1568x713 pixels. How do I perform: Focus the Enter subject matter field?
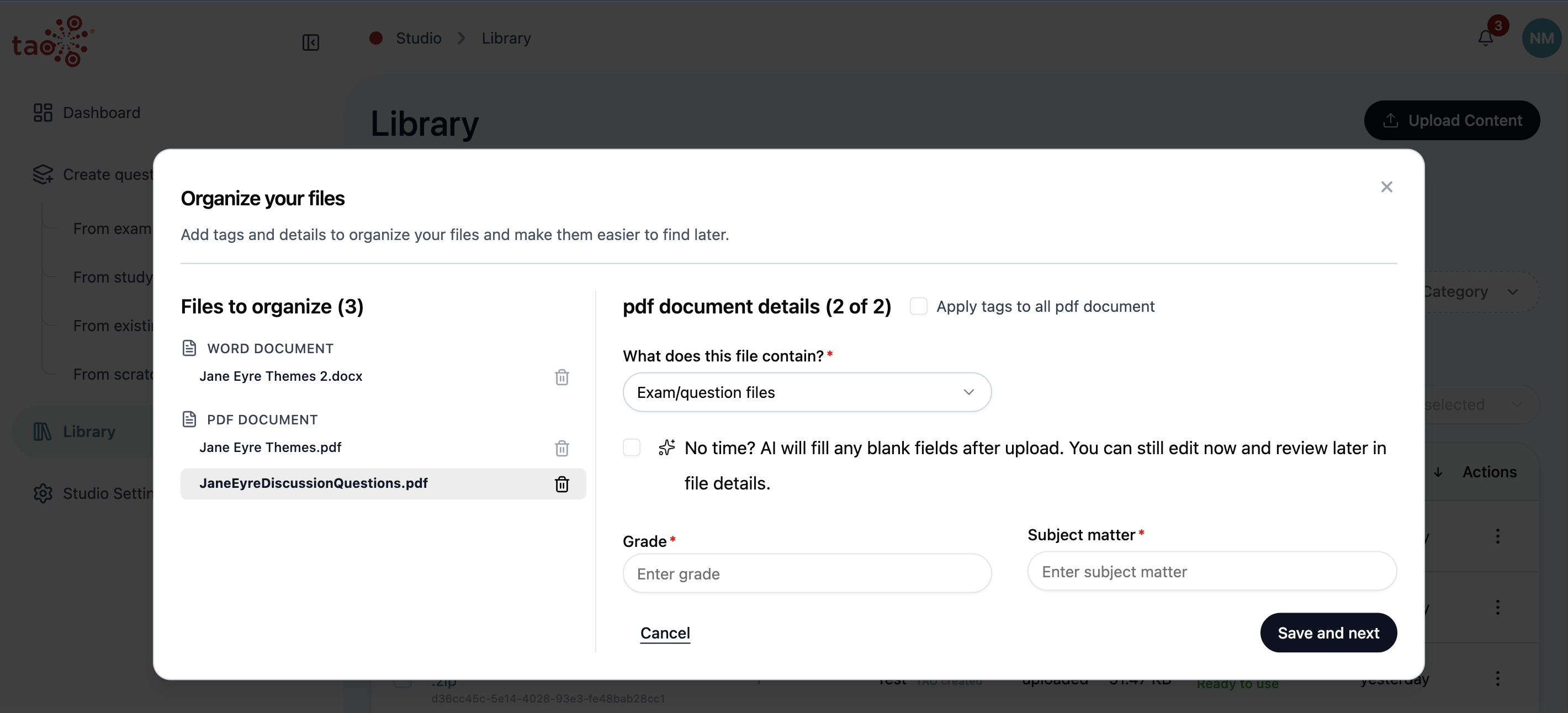point(1211,571)
